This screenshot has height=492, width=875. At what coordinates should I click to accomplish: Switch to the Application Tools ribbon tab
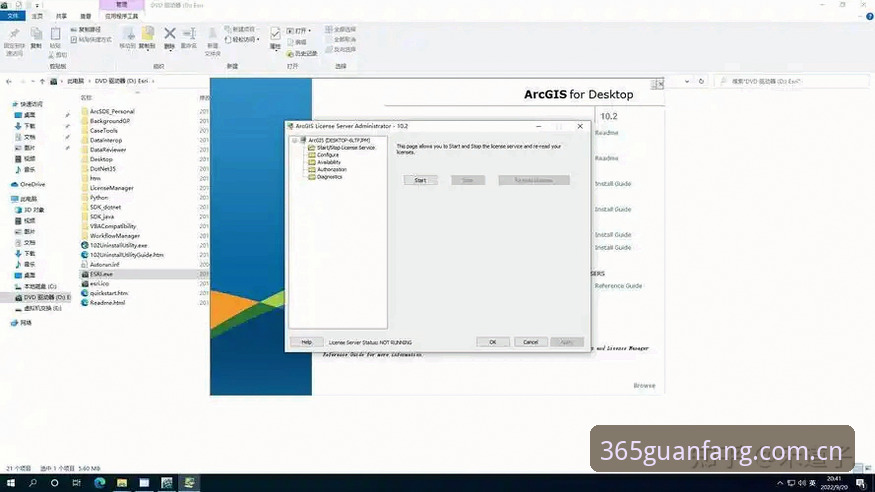click(x=122, y=16)
